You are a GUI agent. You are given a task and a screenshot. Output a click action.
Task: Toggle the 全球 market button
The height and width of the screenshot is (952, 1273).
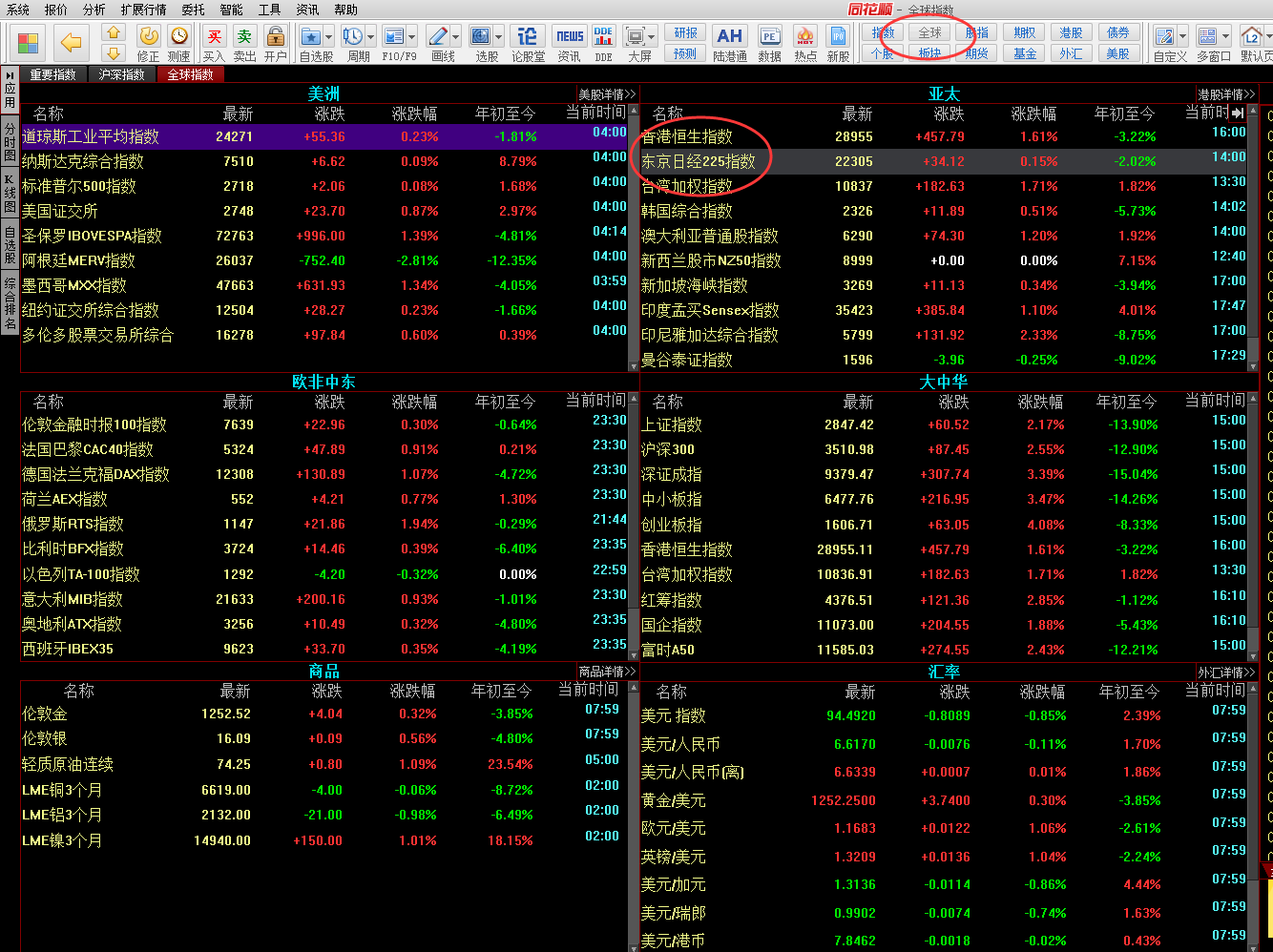[929, 32]
